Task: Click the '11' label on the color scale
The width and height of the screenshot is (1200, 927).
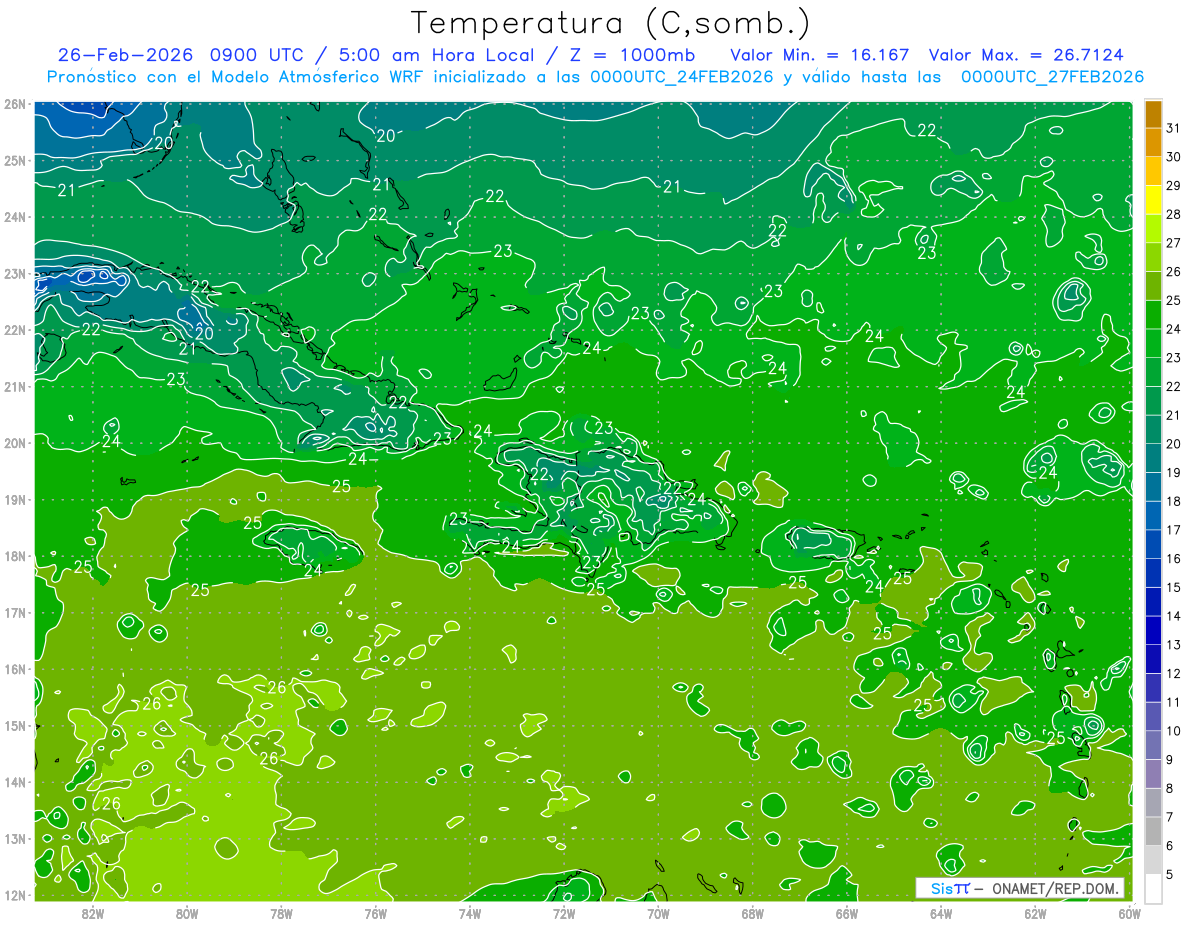Action: pos(1174,703)
